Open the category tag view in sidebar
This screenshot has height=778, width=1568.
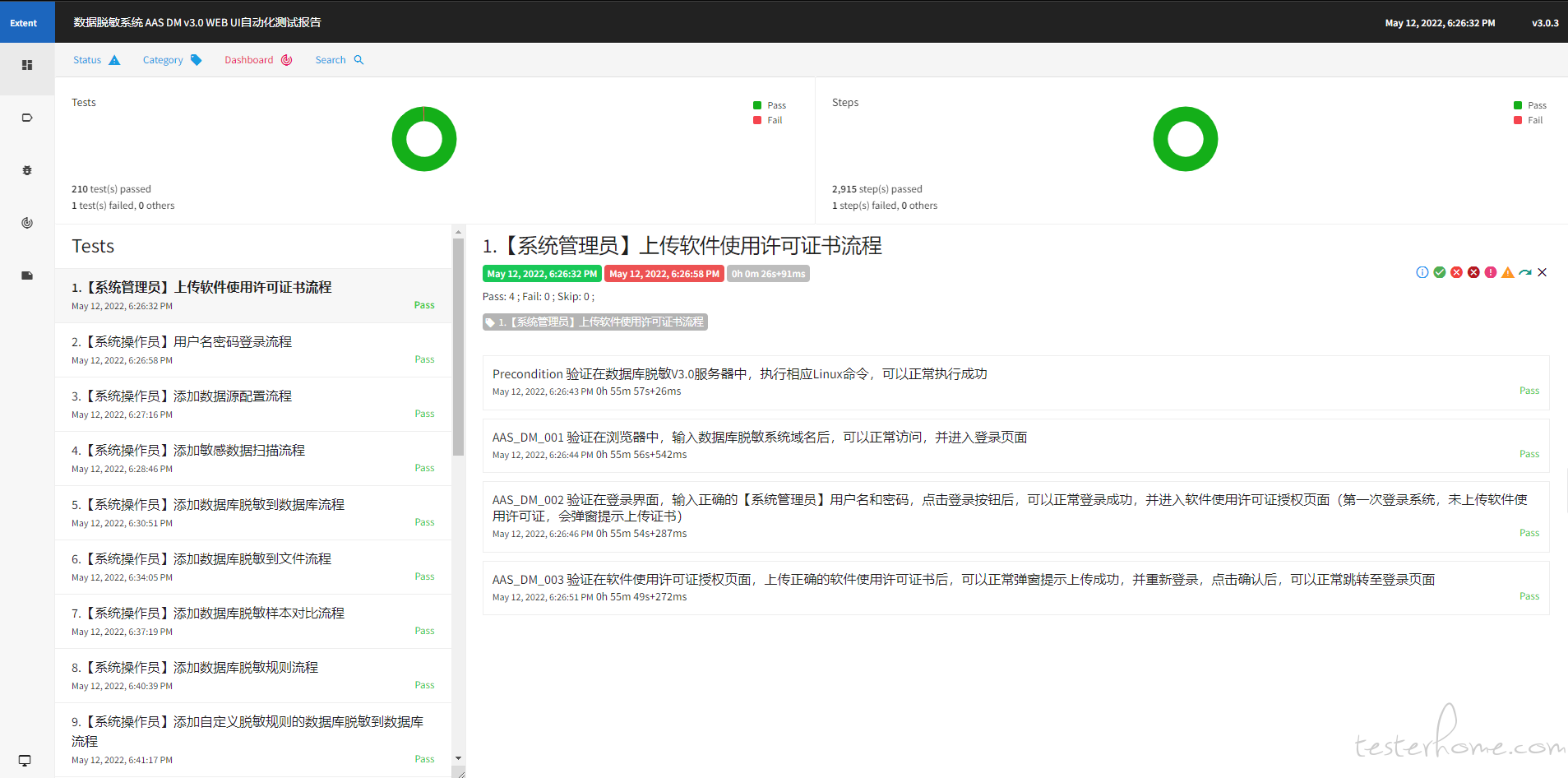[x=27, y=118]
